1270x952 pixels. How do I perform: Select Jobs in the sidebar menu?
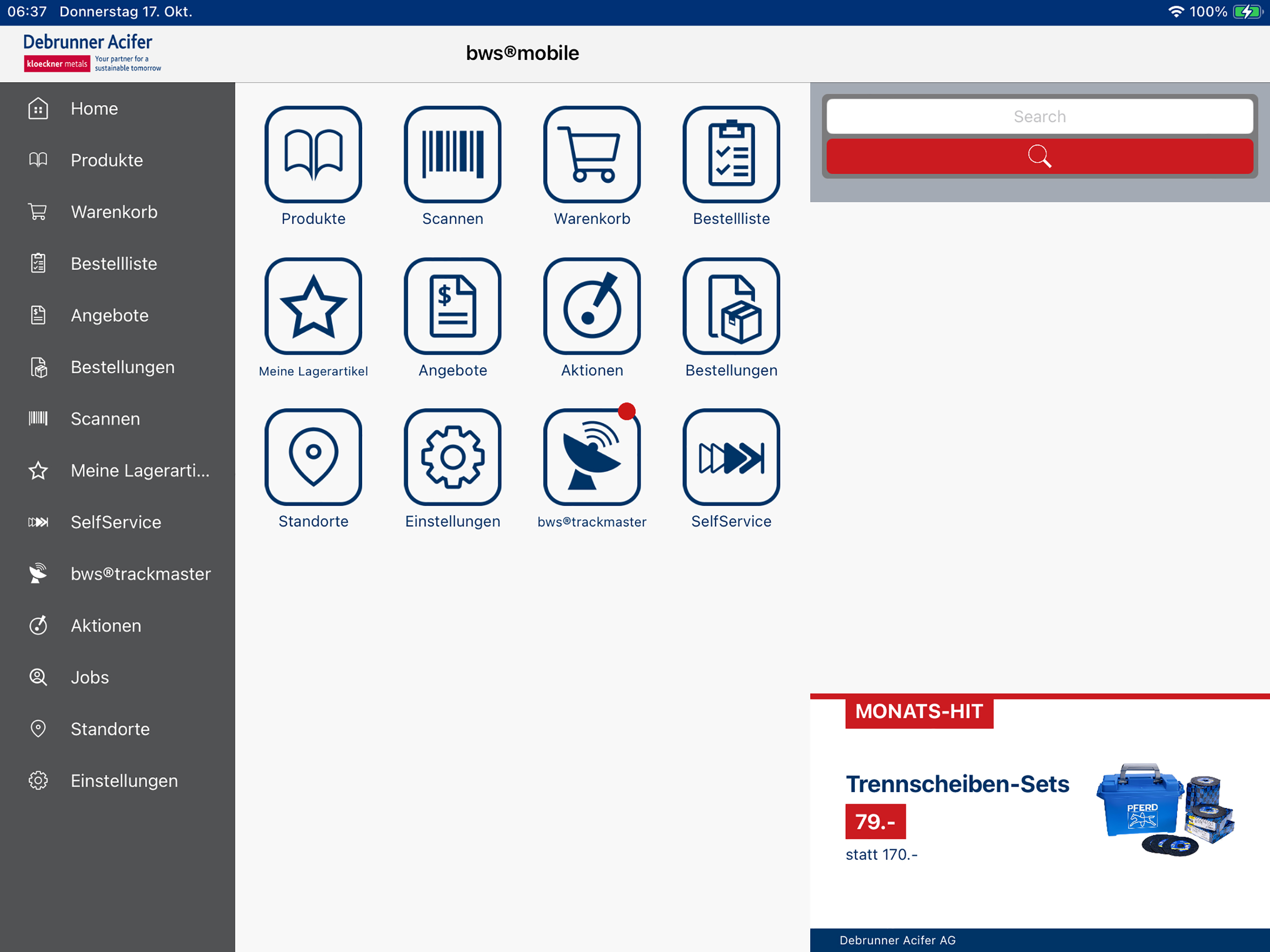pos(90,677)
